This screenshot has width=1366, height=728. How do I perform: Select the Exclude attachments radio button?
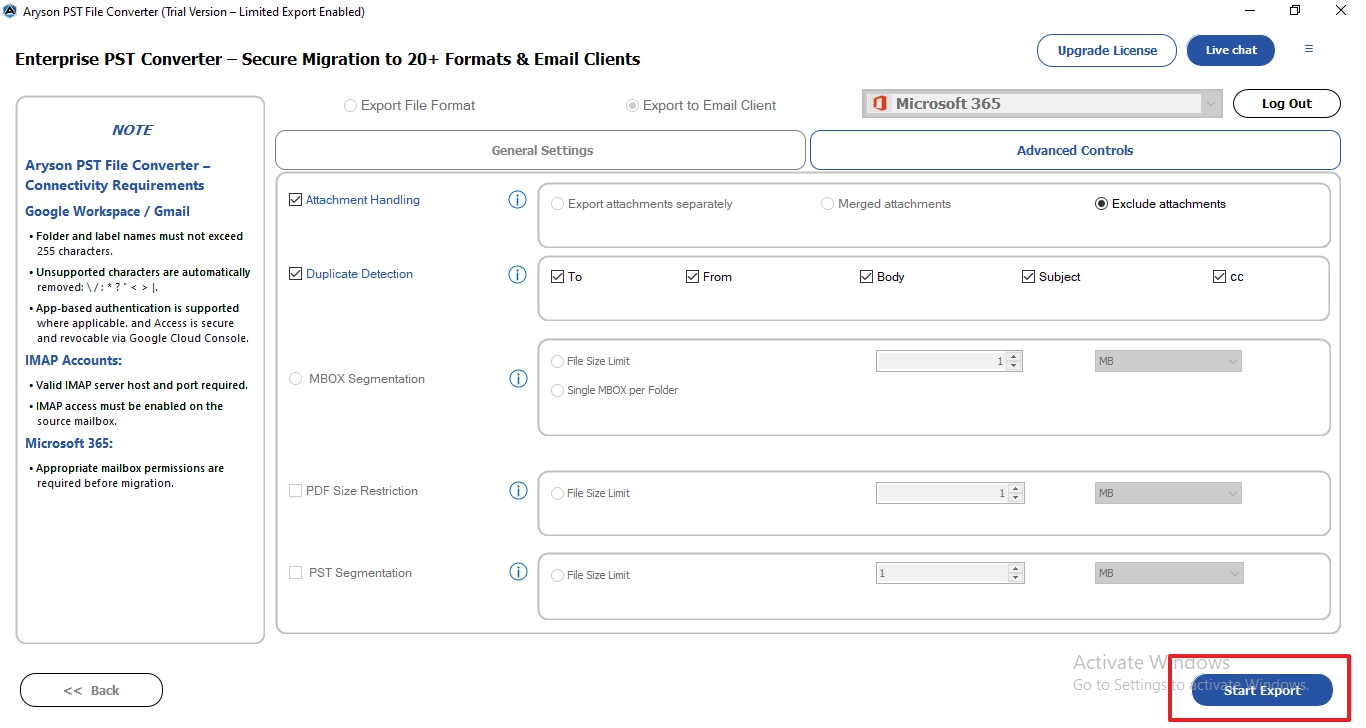(1101, 204)
